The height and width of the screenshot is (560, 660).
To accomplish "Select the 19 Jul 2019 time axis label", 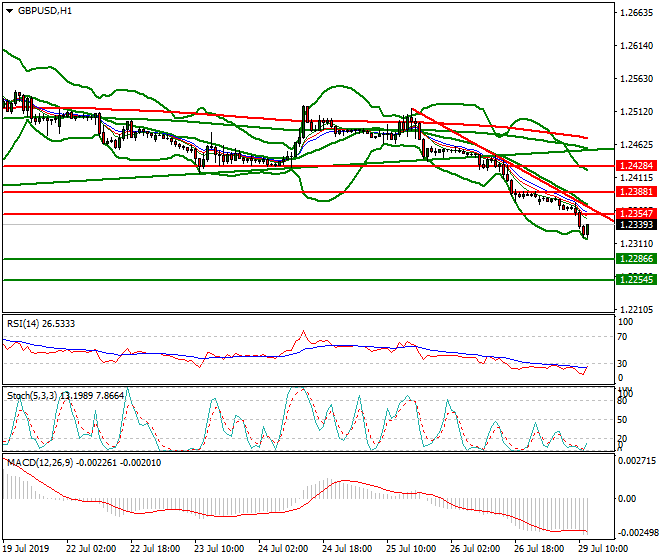I will point(26,549).
